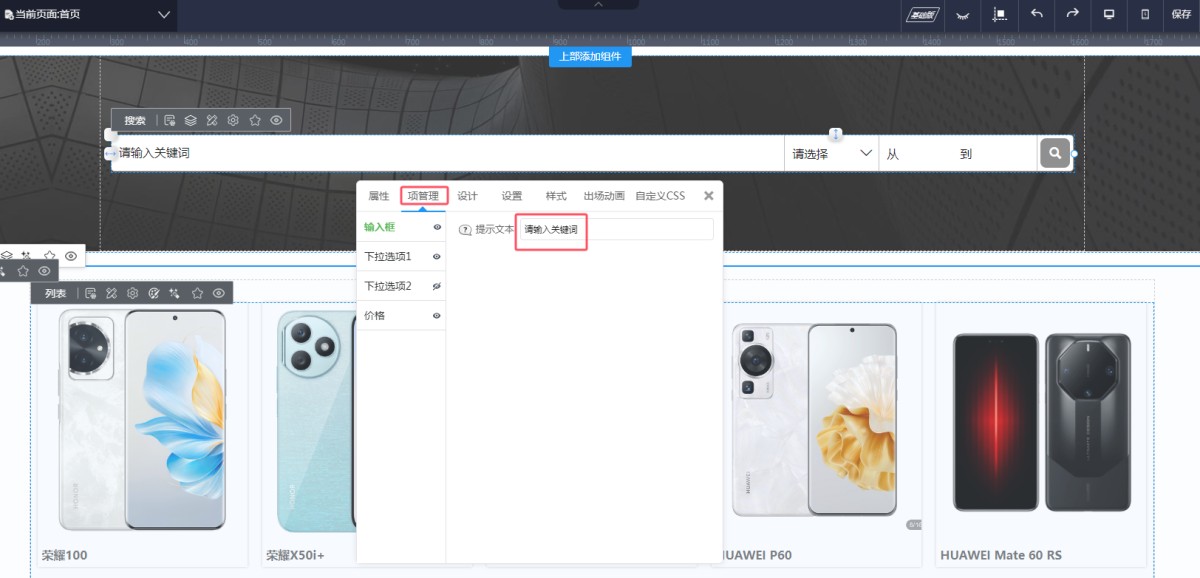Click the 提示文本 help question icon
The height and width of the screenshot is (578, 1200).
tap(464, 230)
